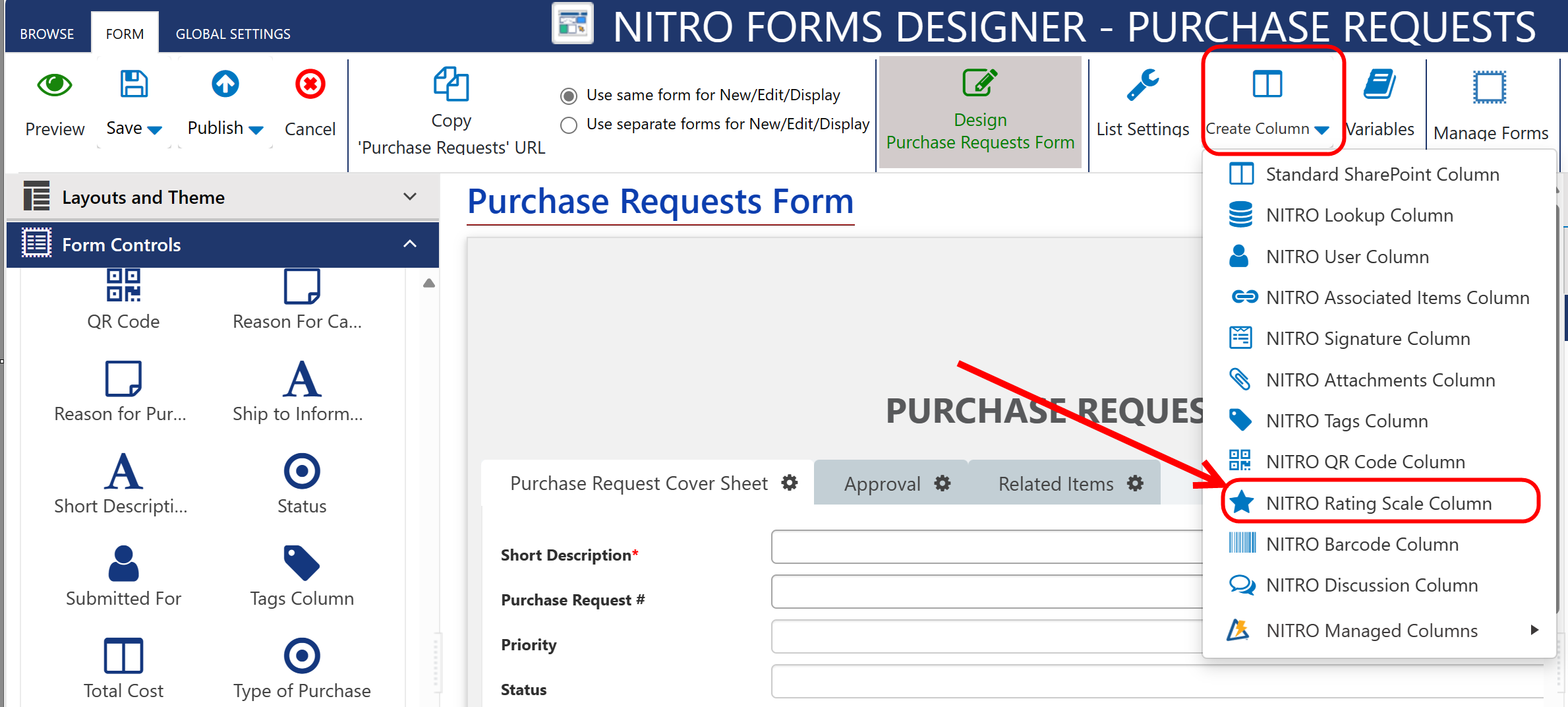Screen dimensions: 1568x707
Task: Select Use same form for New/Edit/Display
Action: pos(569,96)
